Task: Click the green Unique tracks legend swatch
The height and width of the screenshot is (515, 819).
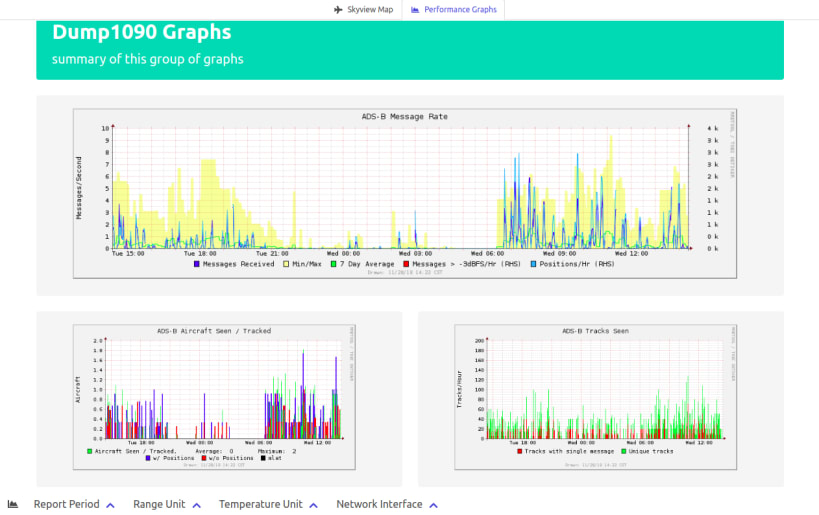Action: point(624,451)
